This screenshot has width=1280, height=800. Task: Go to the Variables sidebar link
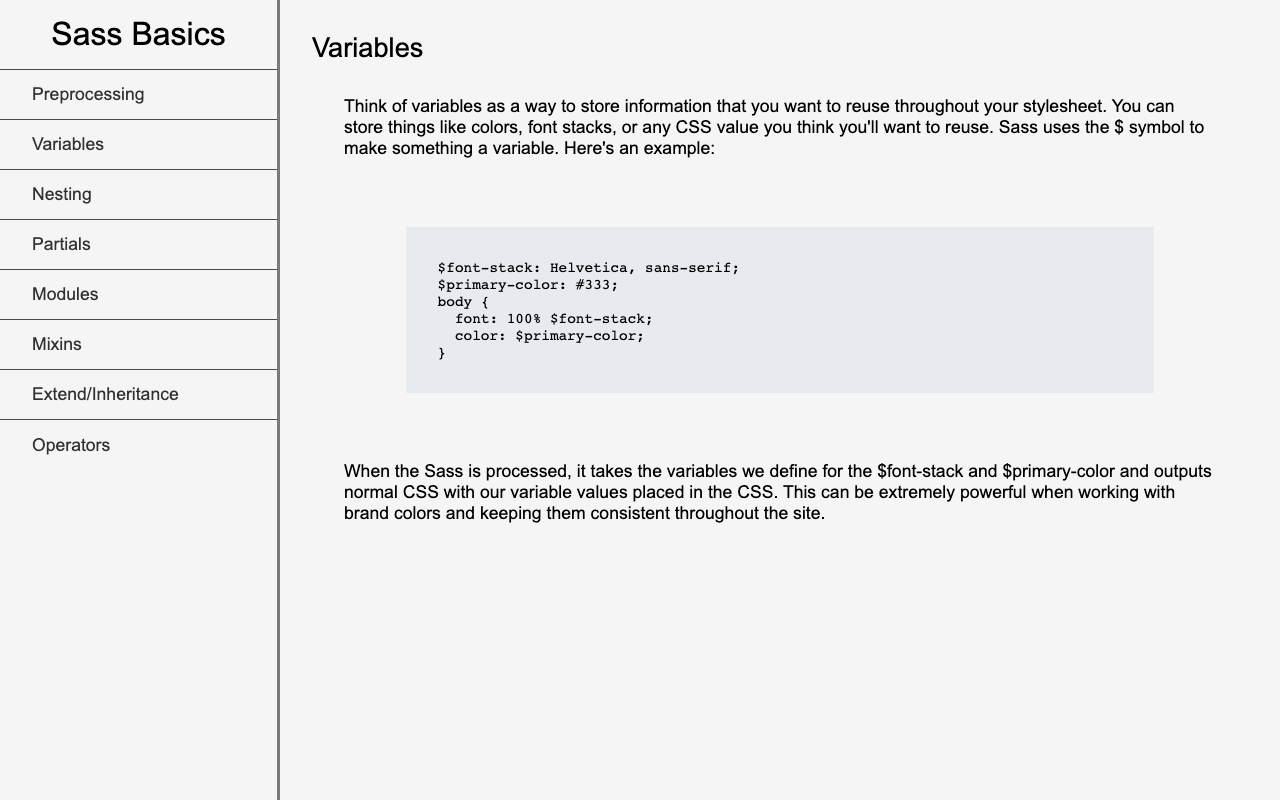68,144
